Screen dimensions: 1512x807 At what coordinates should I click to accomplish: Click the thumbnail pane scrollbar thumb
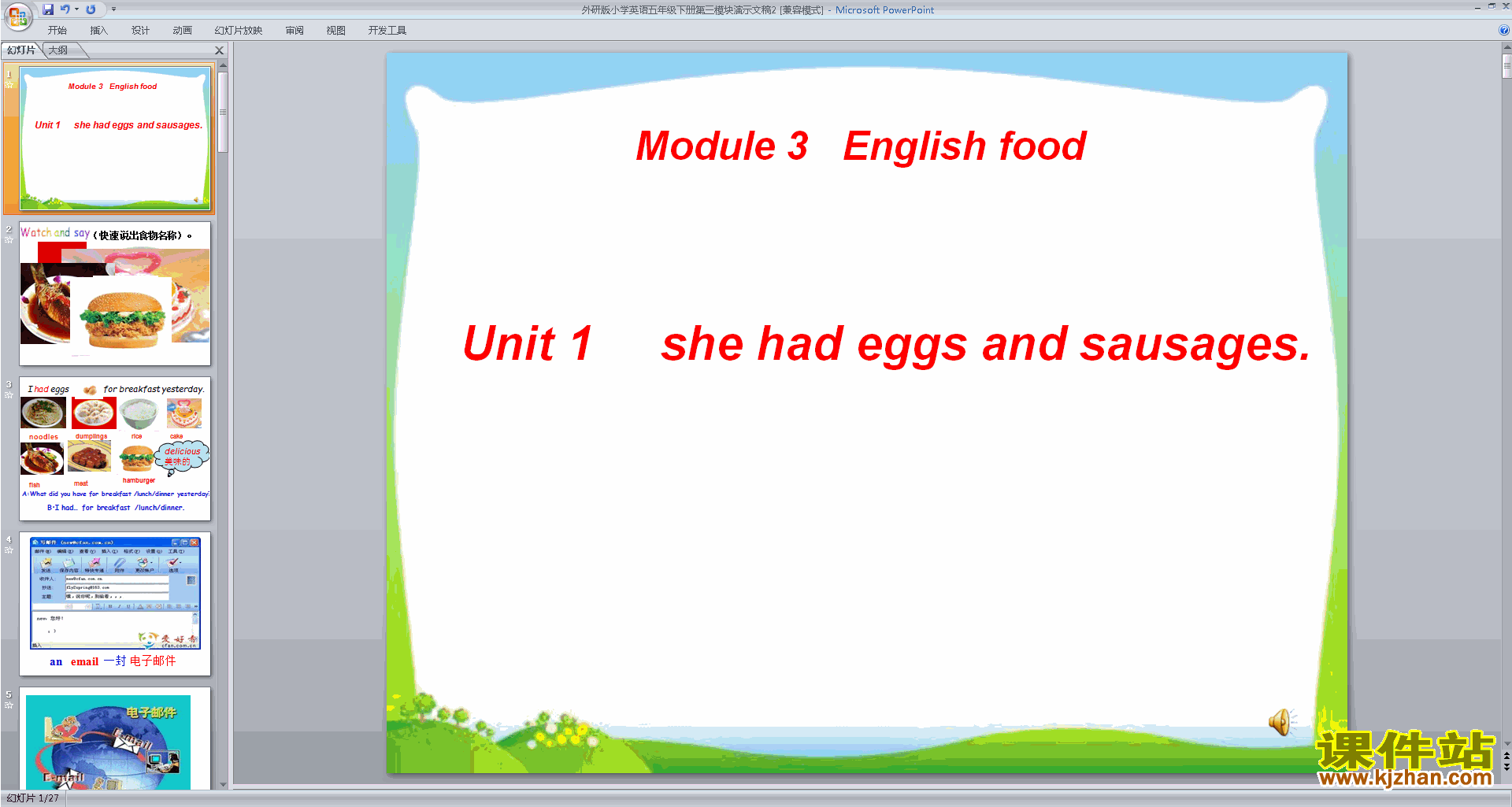coord(223,112)
